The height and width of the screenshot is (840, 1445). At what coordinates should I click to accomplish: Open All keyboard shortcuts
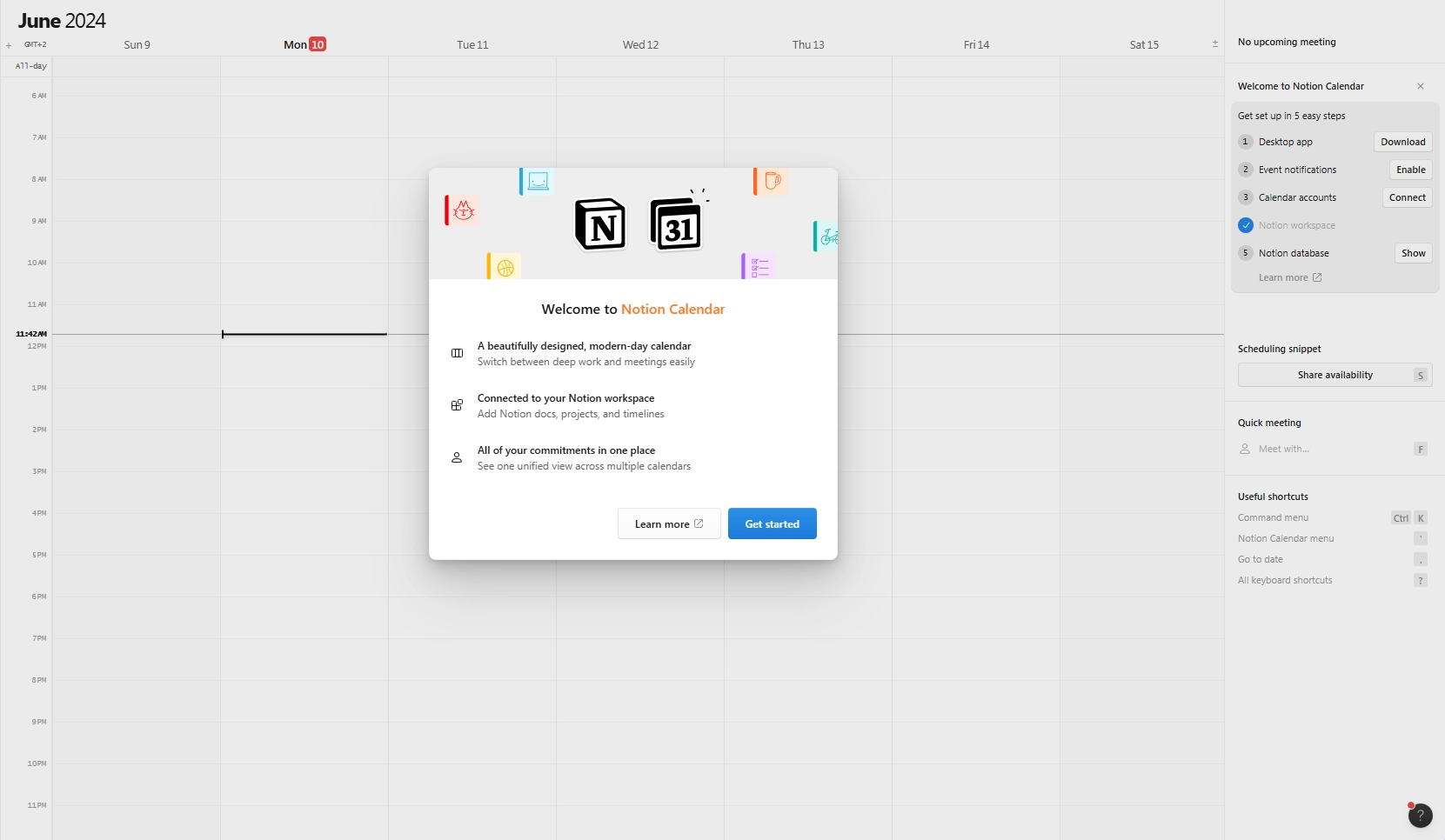(x=1333, y=580)
